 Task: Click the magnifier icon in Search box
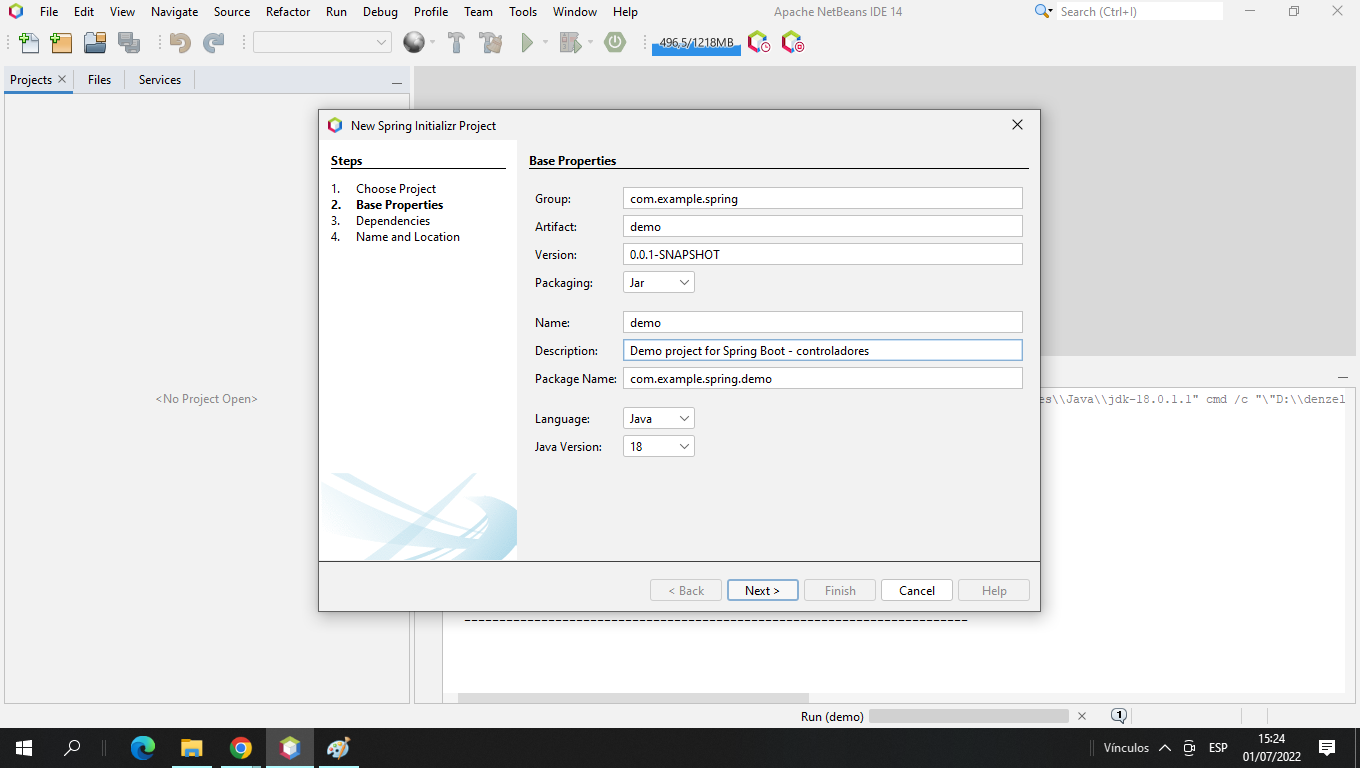coord(1043,11)
